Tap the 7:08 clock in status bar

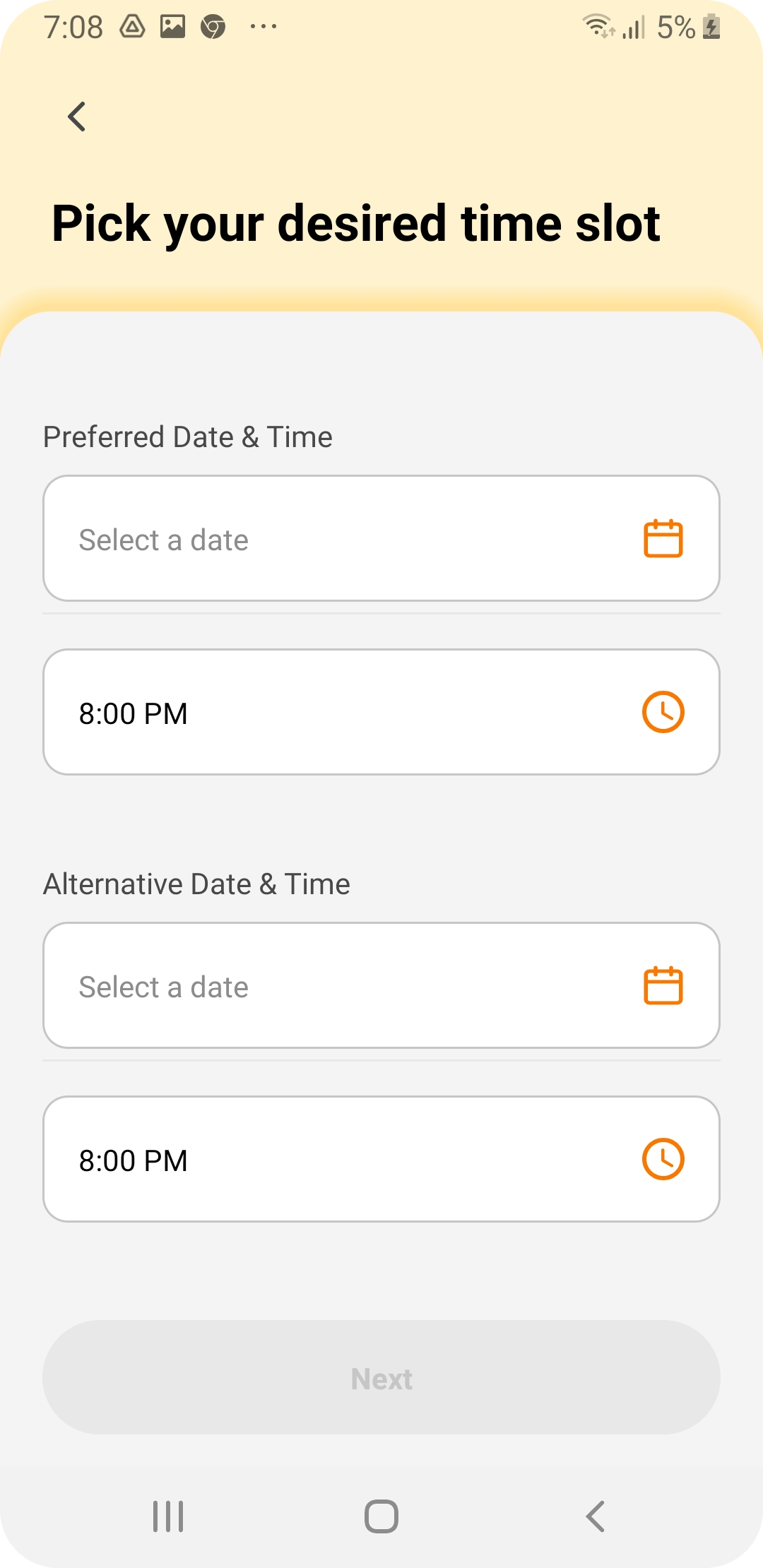(x=73, y=28)
